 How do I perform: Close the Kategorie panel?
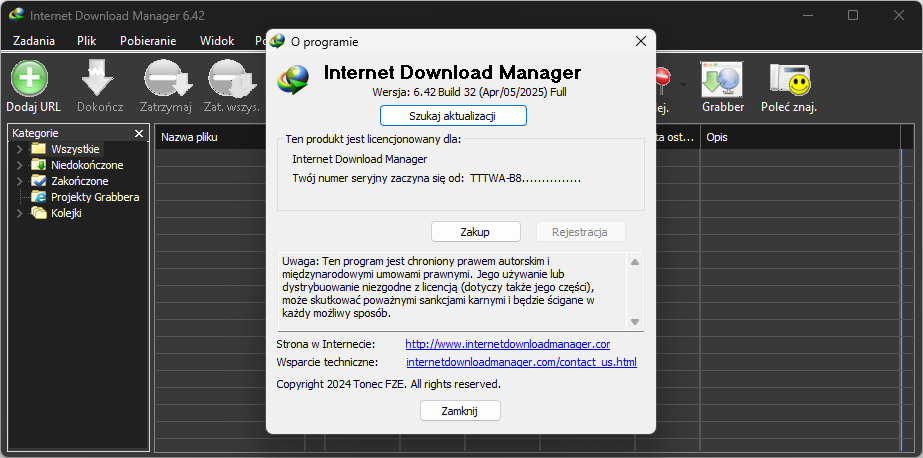(x=139, y=134)
